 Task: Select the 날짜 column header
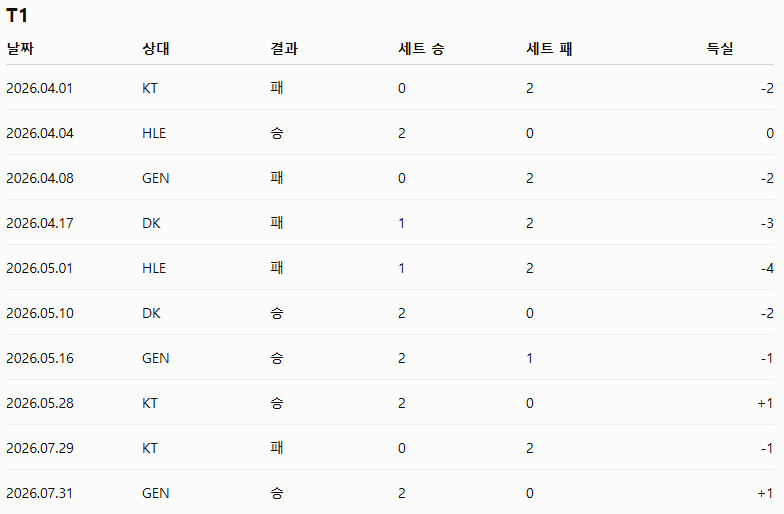(x=20, y=48)
